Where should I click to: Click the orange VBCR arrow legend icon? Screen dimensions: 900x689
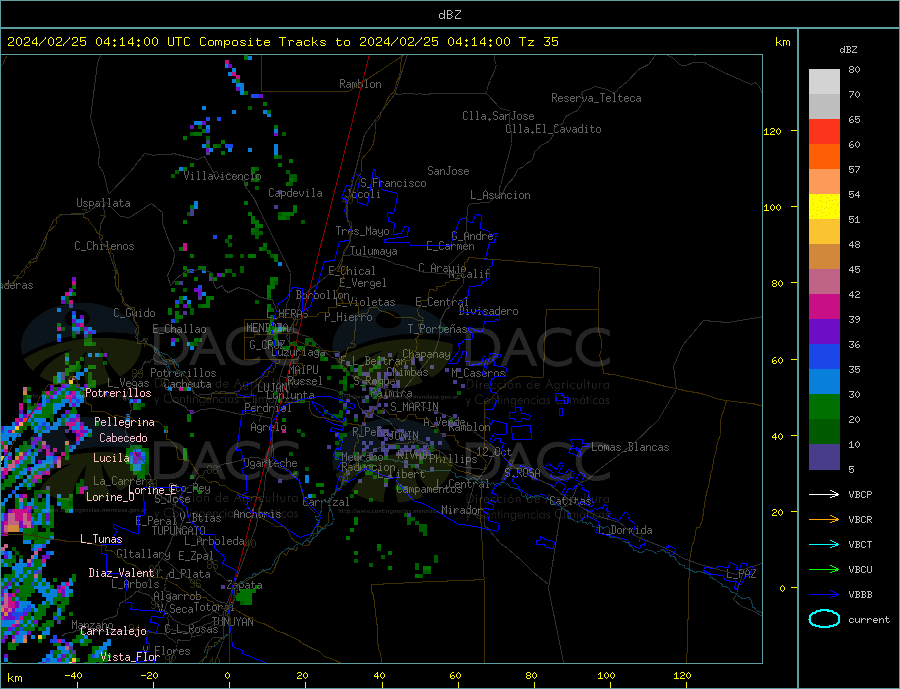point(824,520)
